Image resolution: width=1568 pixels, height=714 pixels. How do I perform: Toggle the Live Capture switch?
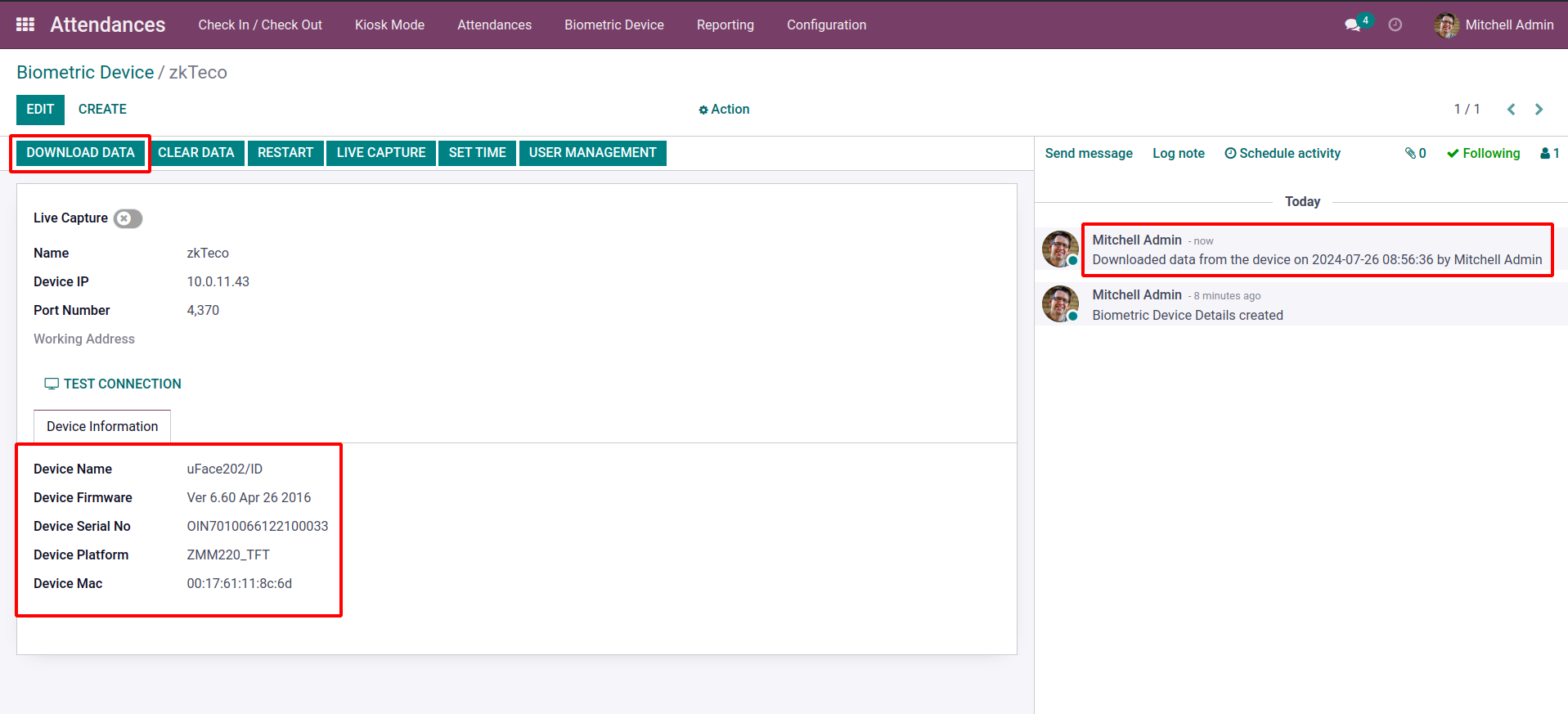point(128,218)
